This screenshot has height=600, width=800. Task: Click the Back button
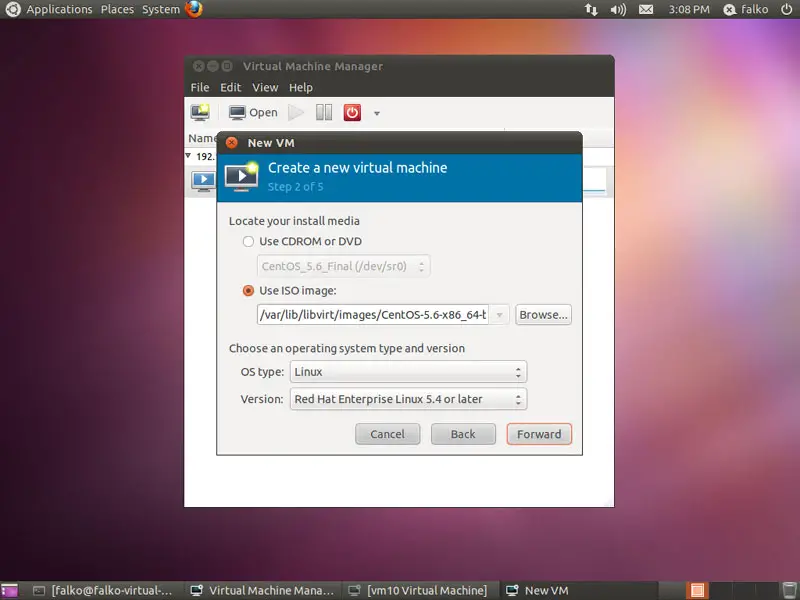463,434
